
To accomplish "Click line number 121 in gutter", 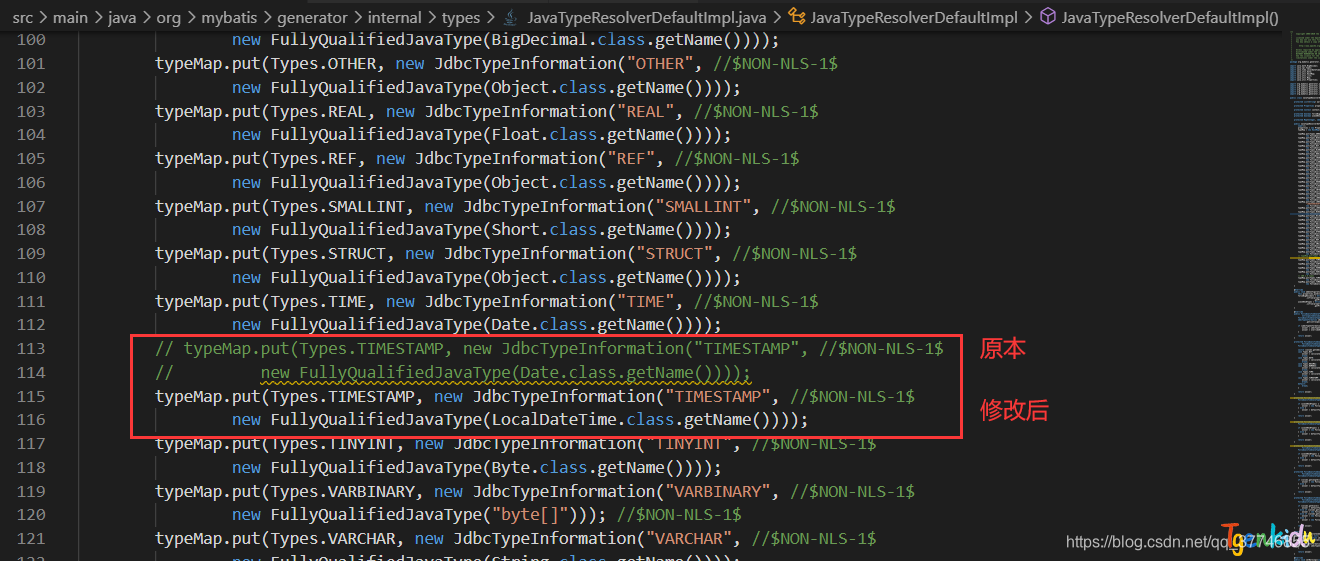I will pos(31,538).
